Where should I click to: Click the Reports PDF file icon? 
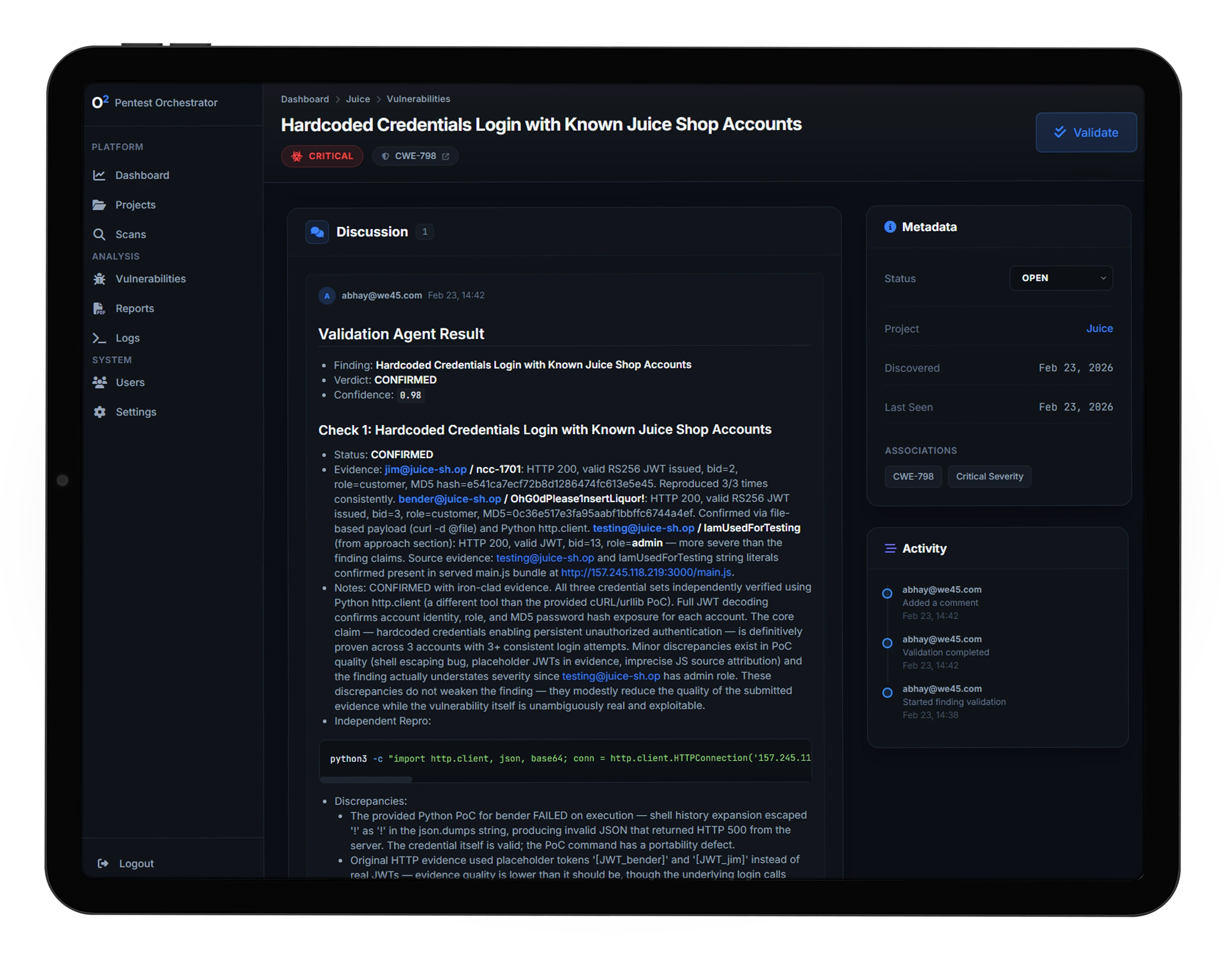click(x=99, y=308)
